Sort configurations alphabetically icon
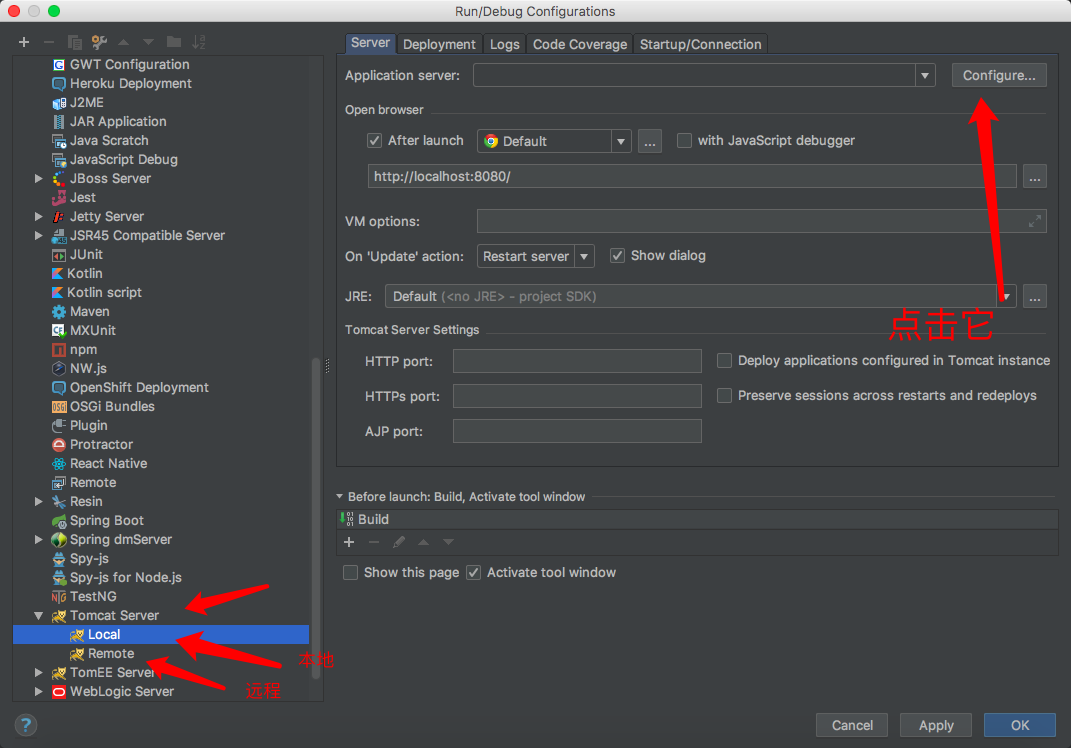This screenshot has height=748, width=1071. (199, 42)
